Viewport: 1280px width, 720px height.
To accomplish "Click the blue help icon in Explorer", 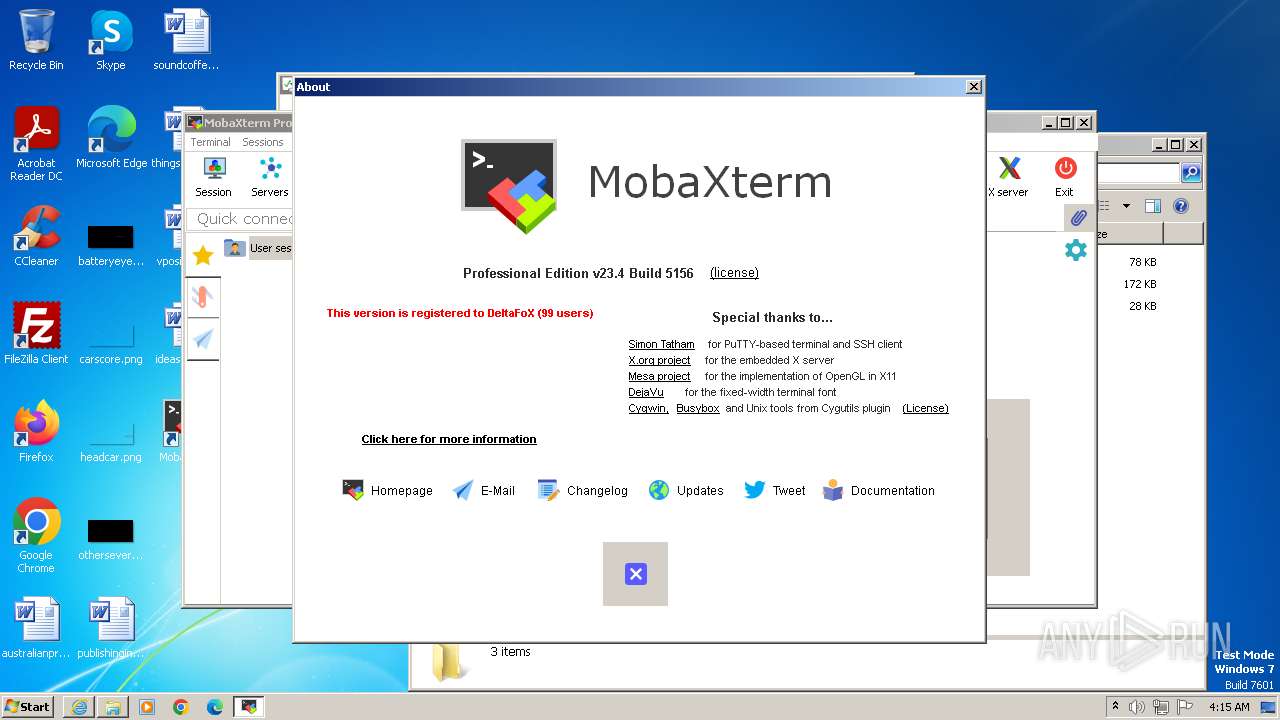I will point(1181,206).
